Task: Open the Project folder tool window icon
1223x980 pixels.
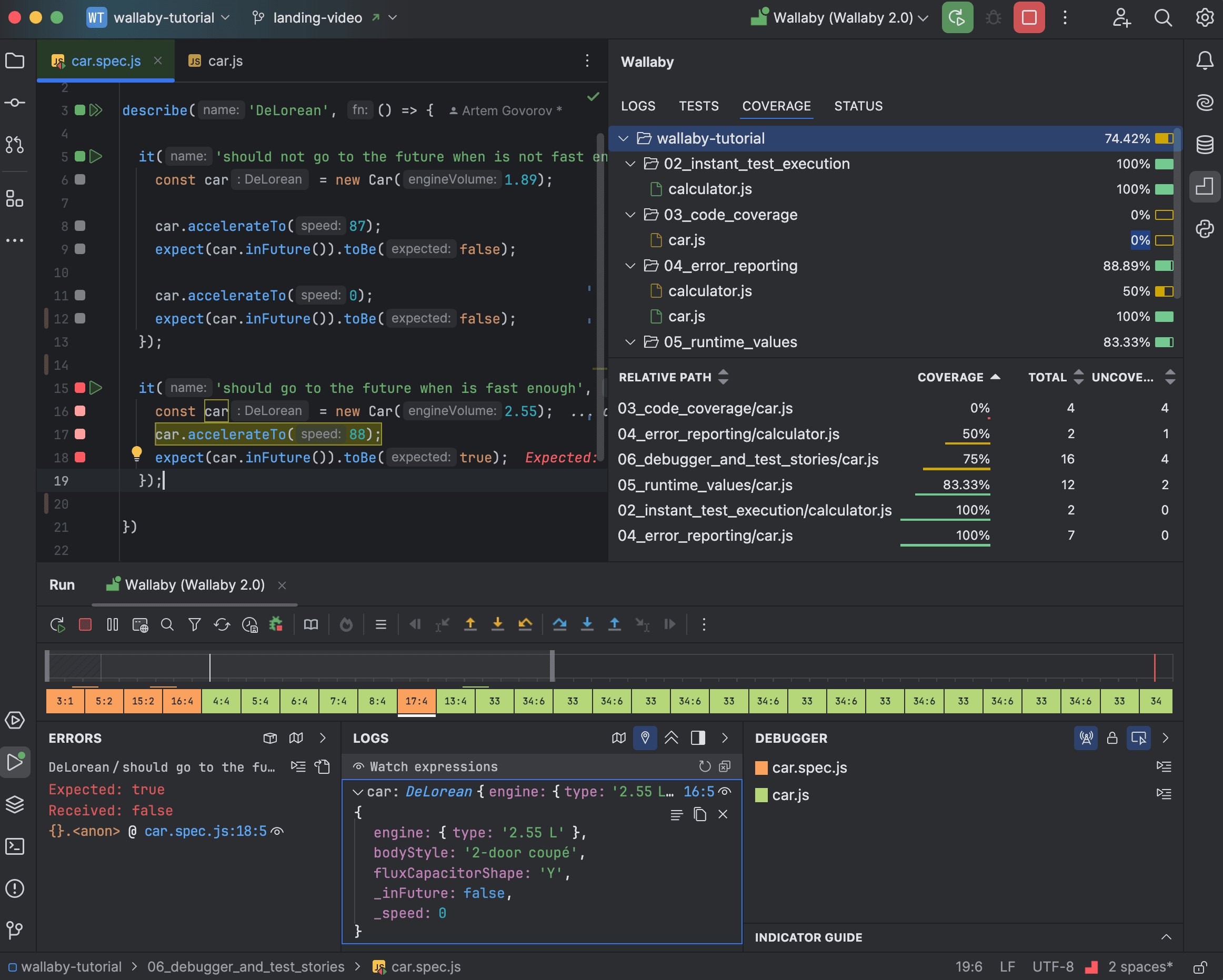Action: (15, 60)
